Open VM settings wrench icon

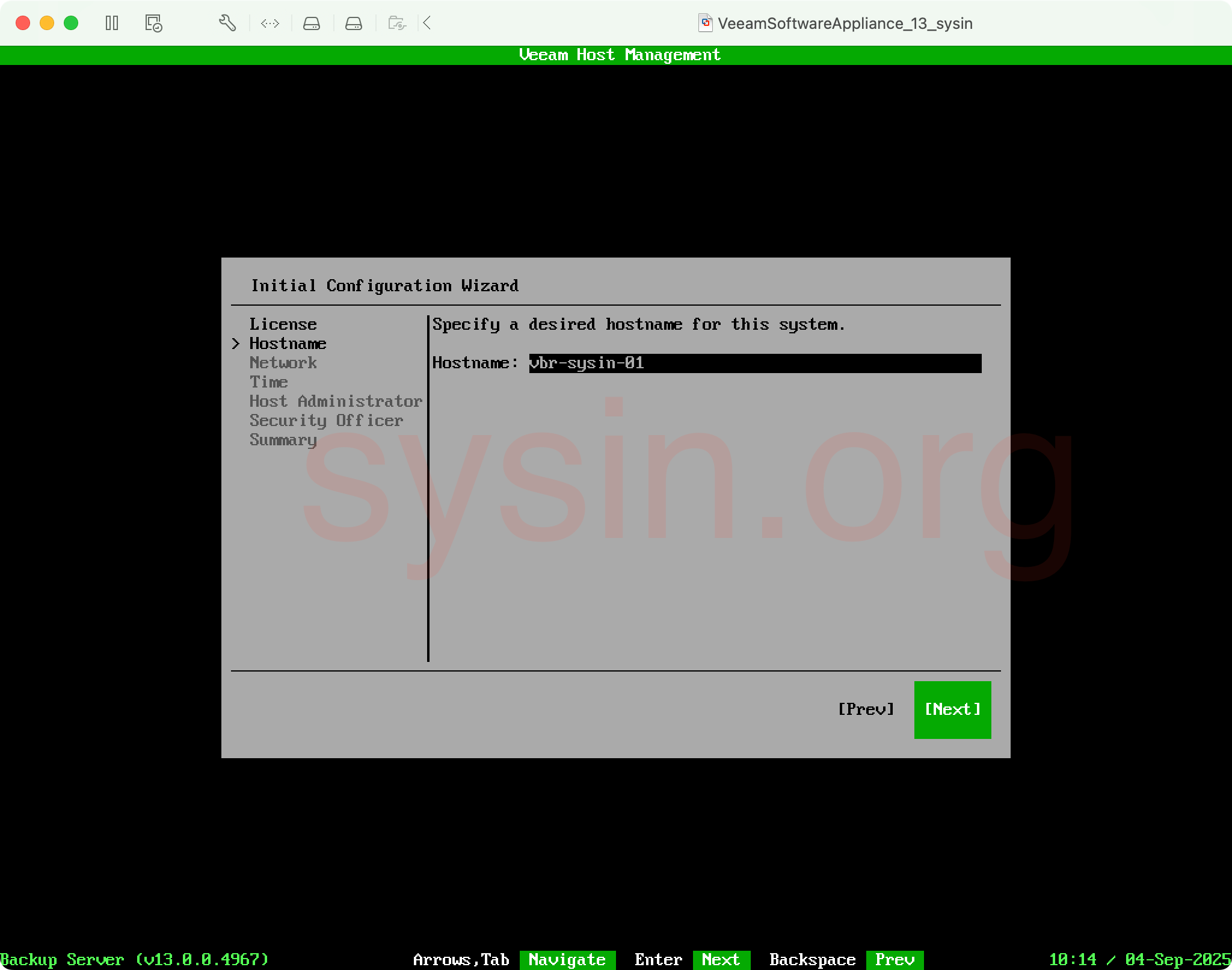point(227,23)
